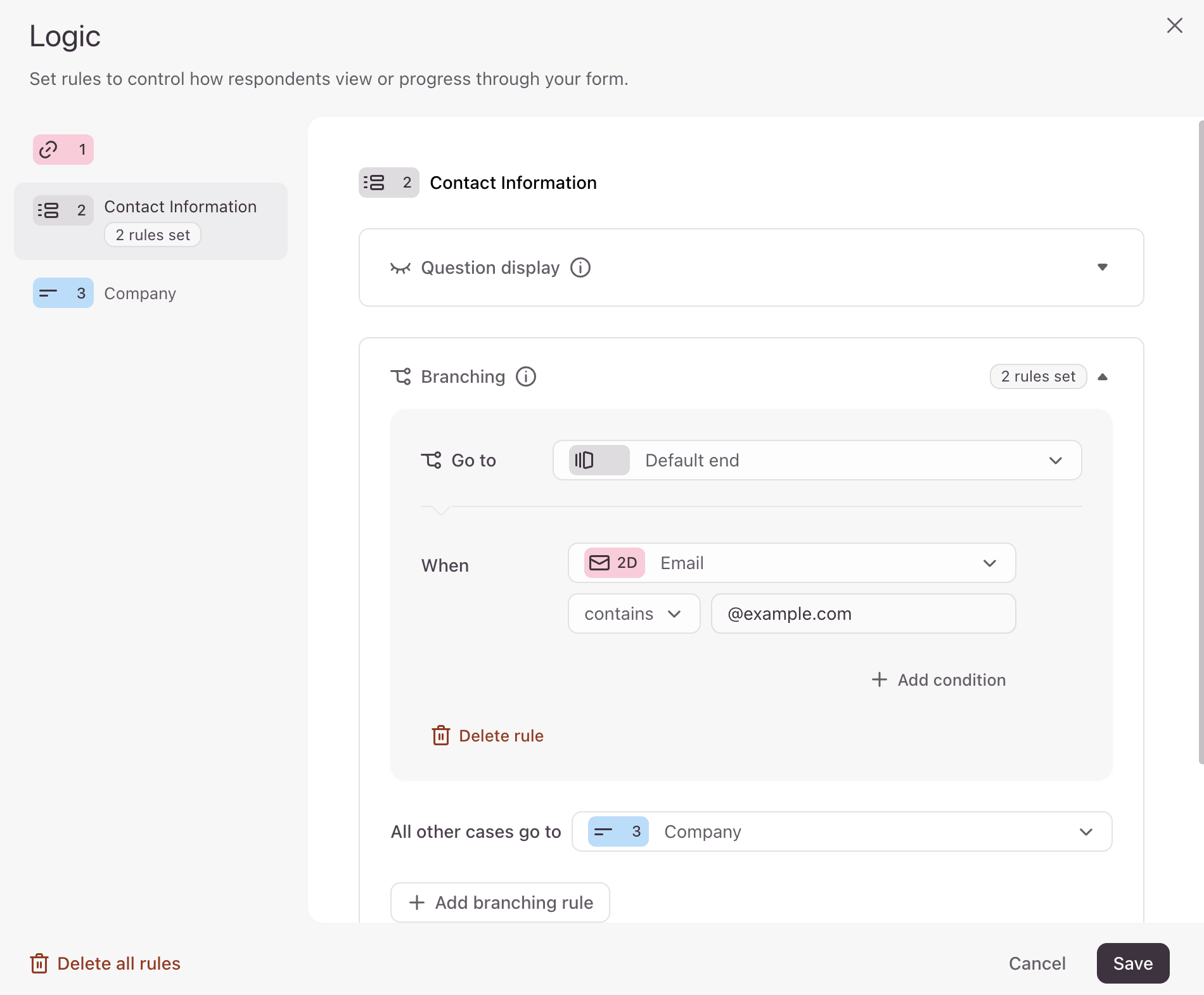Open the All other cases Company dropdown
Screen dimensions: 1204x995
pos(842,831)
